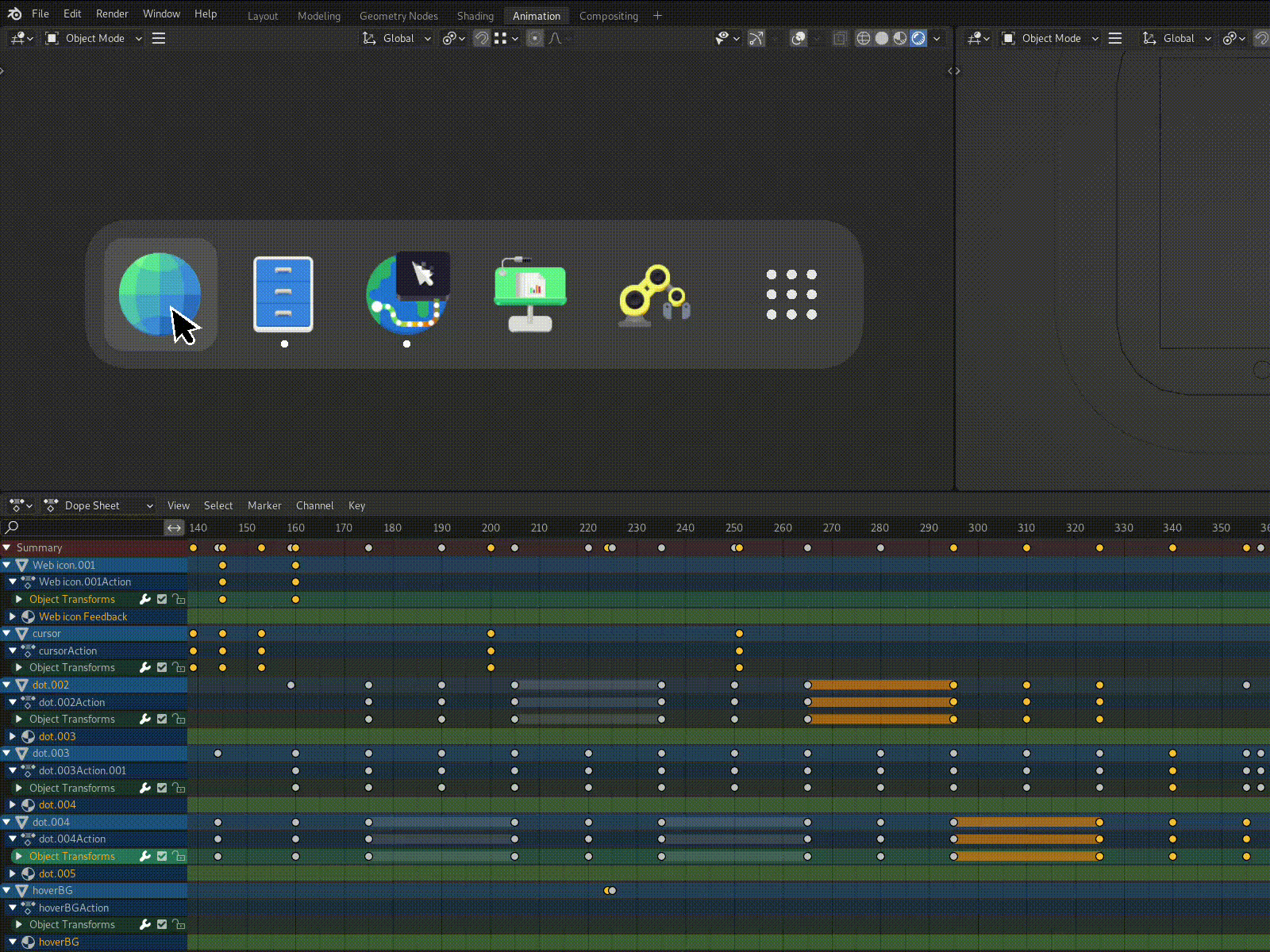
Task: Select Material Preview shading icon
Action: (899, 38)
